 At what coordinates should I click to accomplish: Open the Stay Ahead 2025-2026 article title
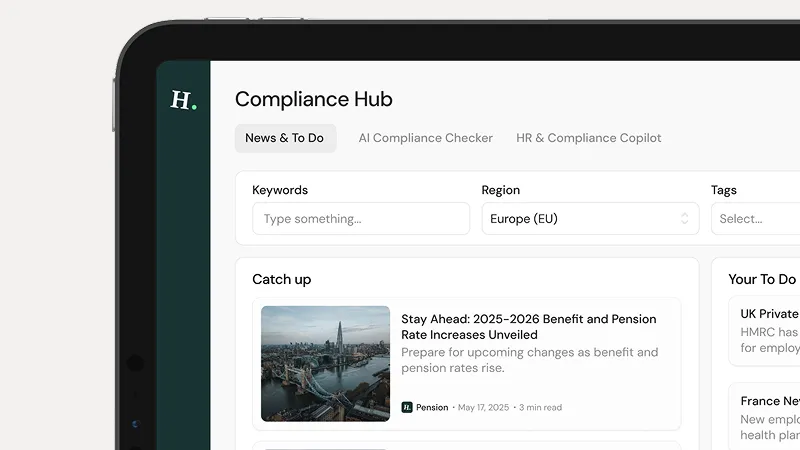coord(528,327)
